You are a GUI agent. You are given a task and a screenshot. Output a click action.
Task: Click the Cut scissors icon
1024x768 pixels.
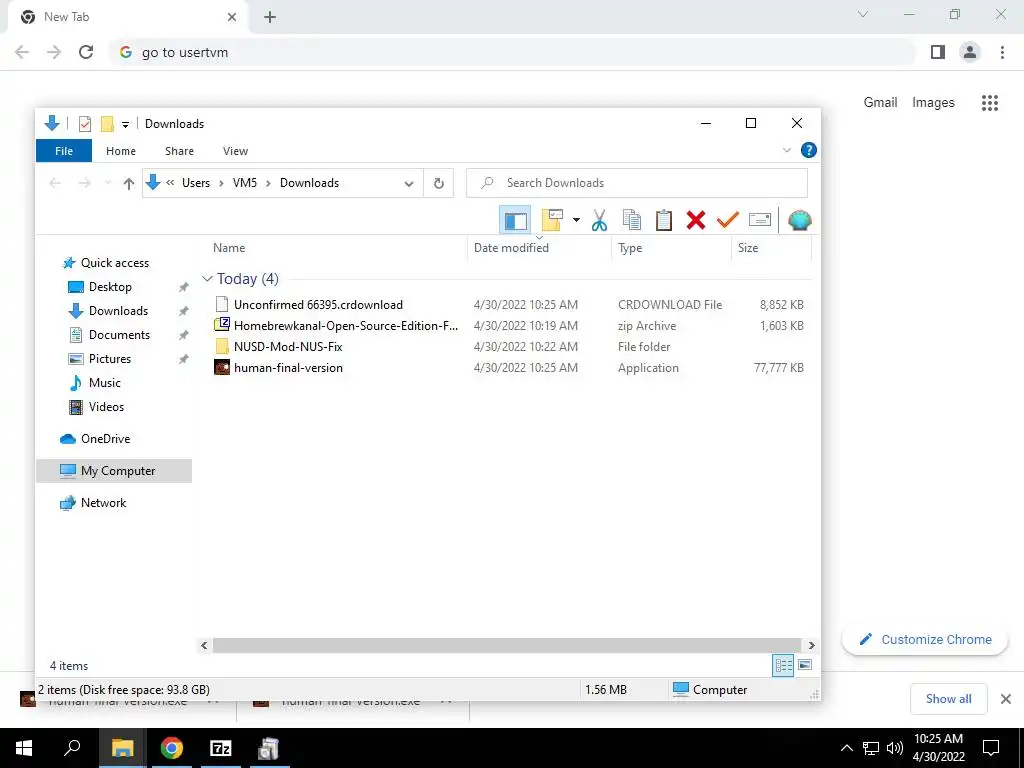(x=599, y=220)
